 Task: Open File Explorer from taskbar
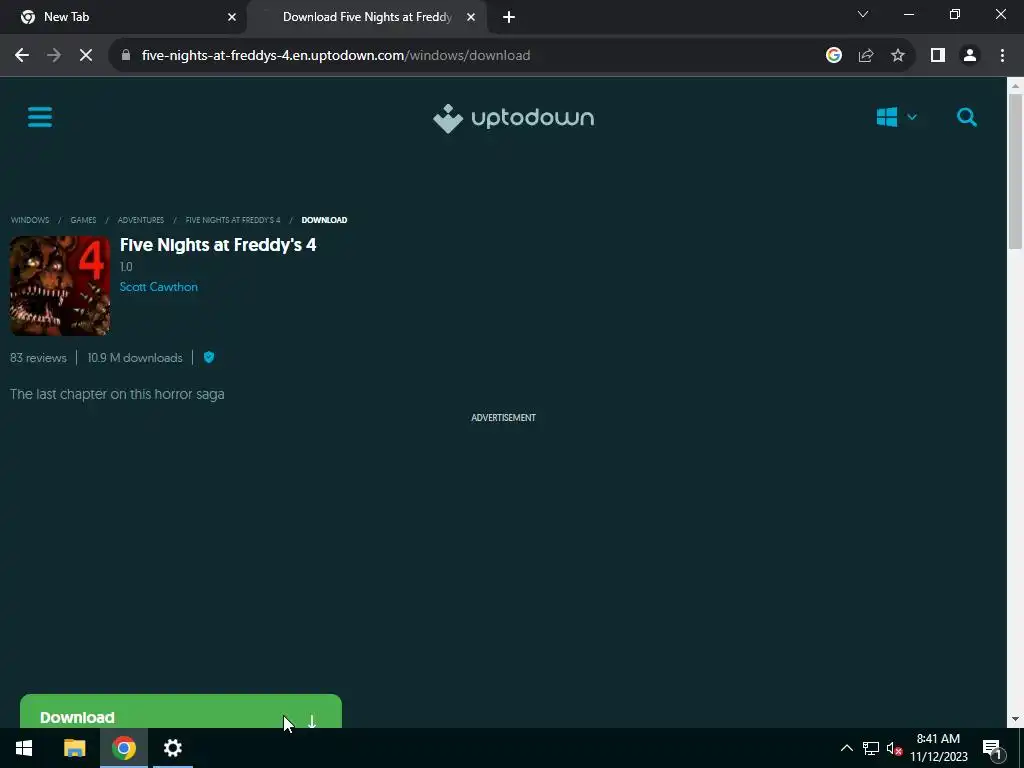coord(74,748)
